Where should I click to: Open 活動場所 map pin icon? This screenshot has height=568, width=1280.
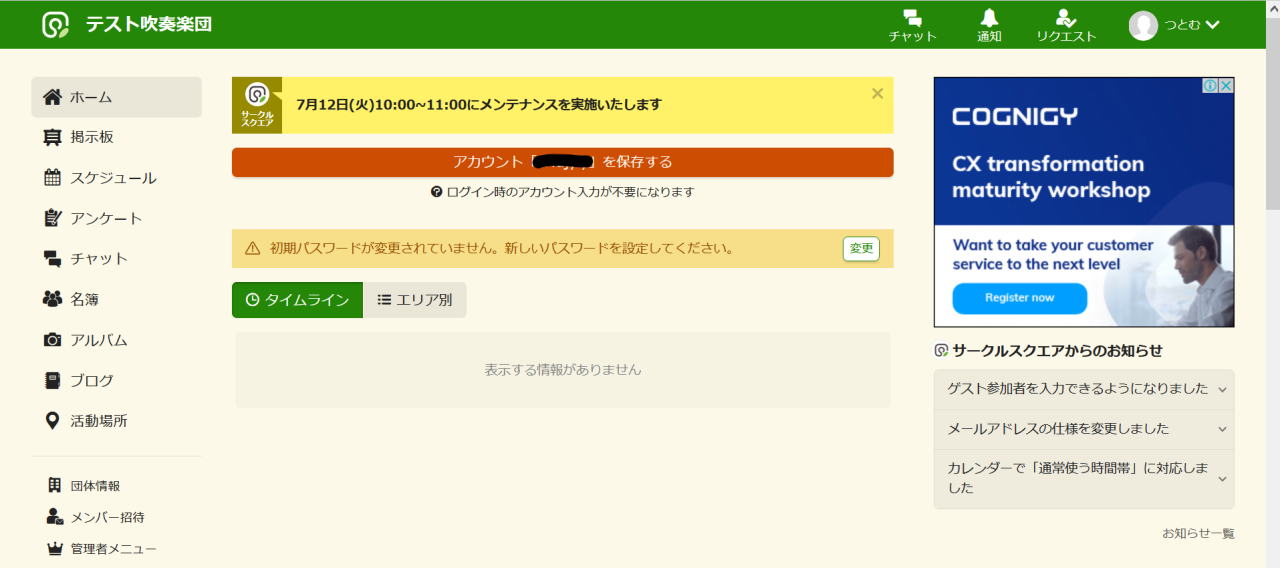(x=52, y=421)
